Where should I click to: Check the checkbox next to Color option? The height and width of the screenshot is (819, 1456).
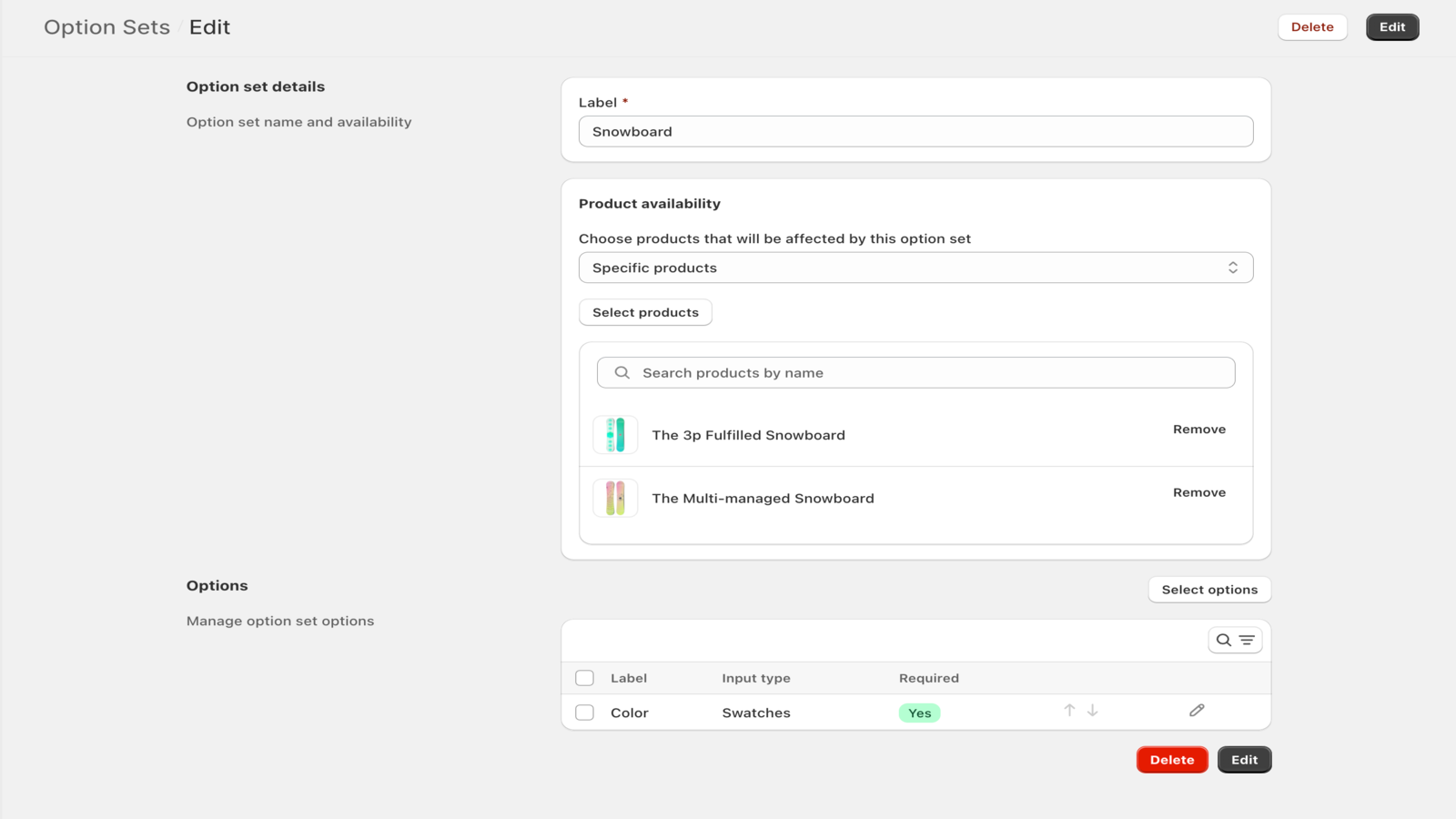[585, 713]
